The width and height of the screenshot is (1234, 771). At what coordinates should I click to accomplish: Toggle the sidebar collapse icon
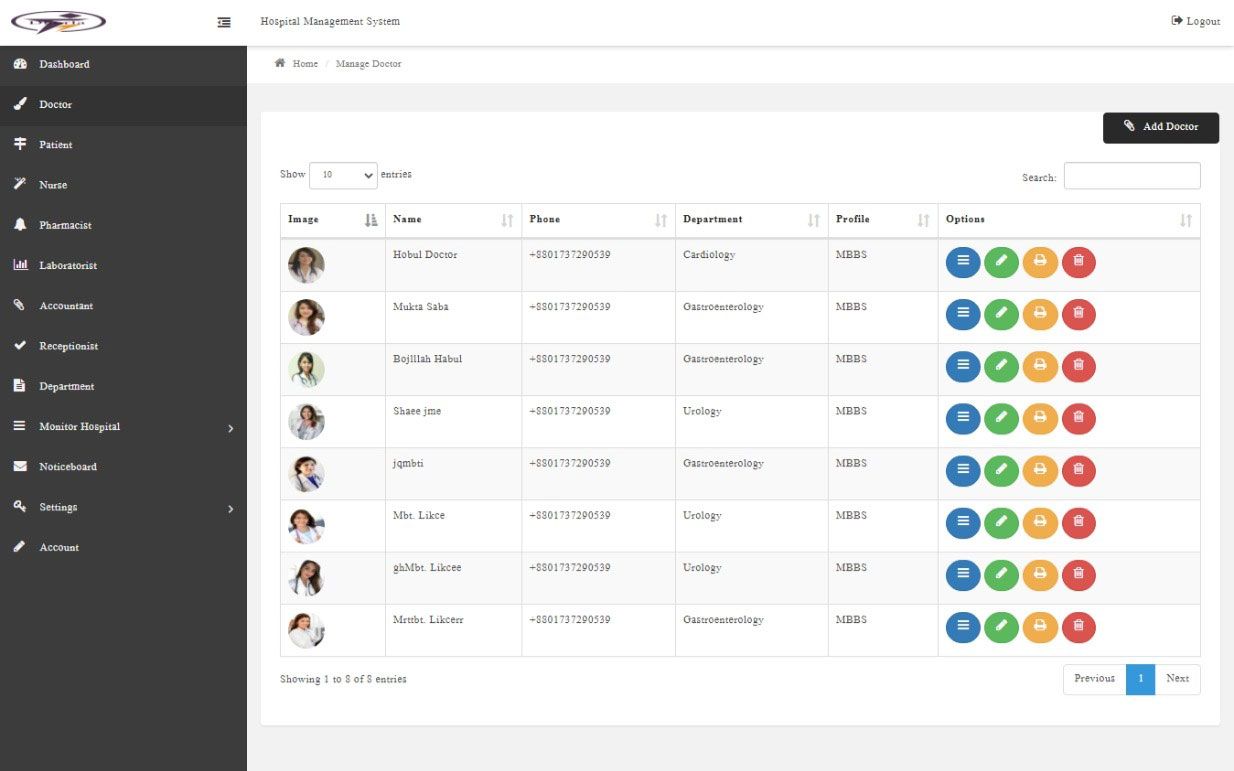pos(225,22)
